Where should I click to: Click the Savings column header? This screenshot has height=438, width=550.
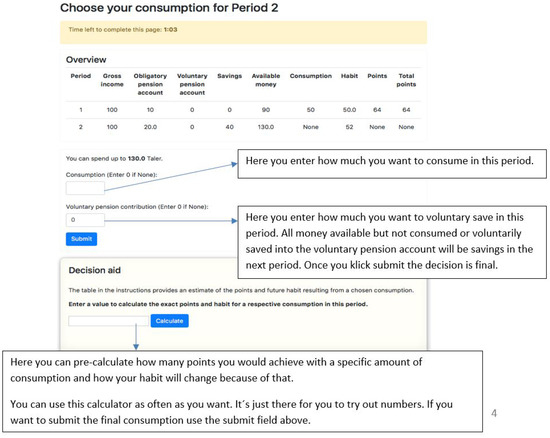229,76
